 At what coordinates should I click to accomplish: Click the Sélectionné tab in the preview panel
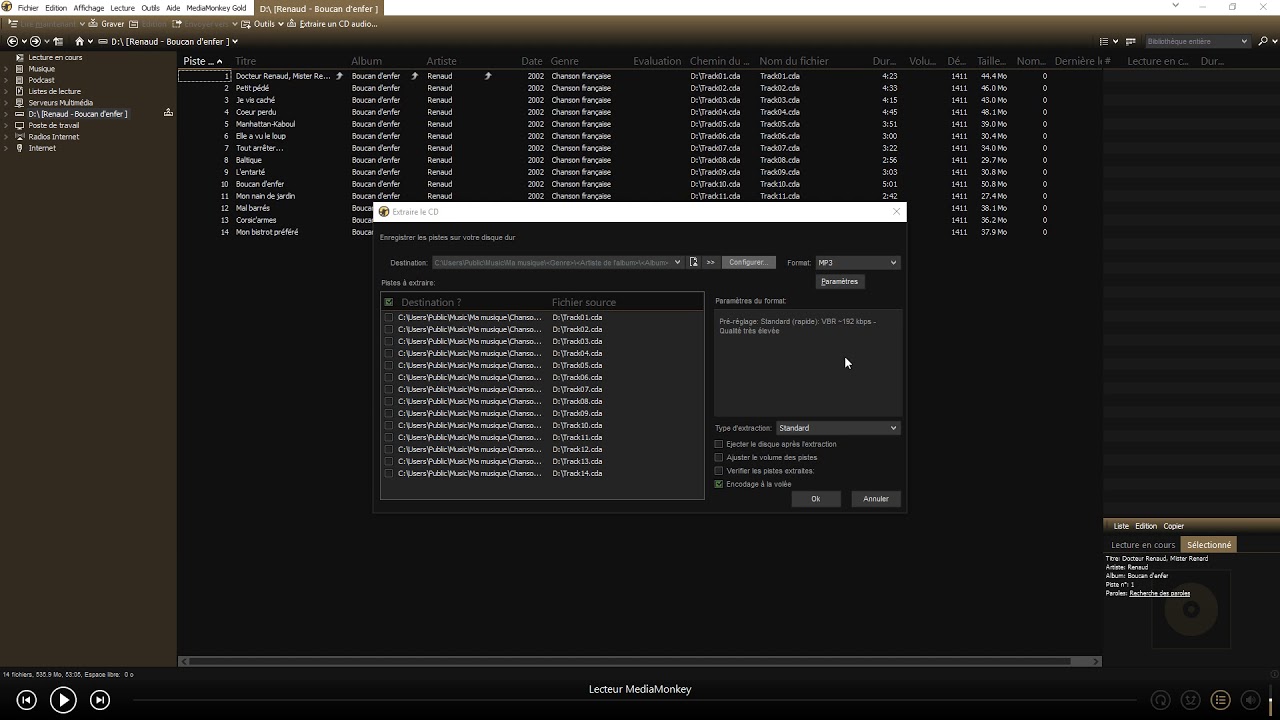pos(1209,545)
